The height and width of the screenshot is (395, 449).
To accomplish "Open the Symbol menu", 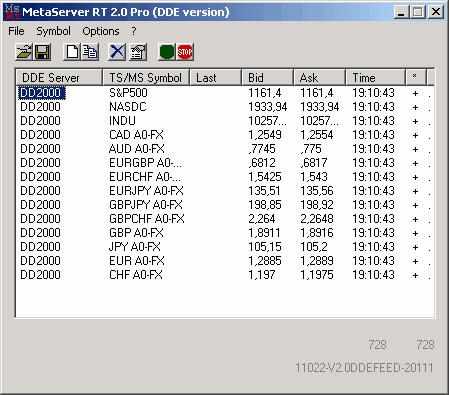I will (x=53, y=31).
